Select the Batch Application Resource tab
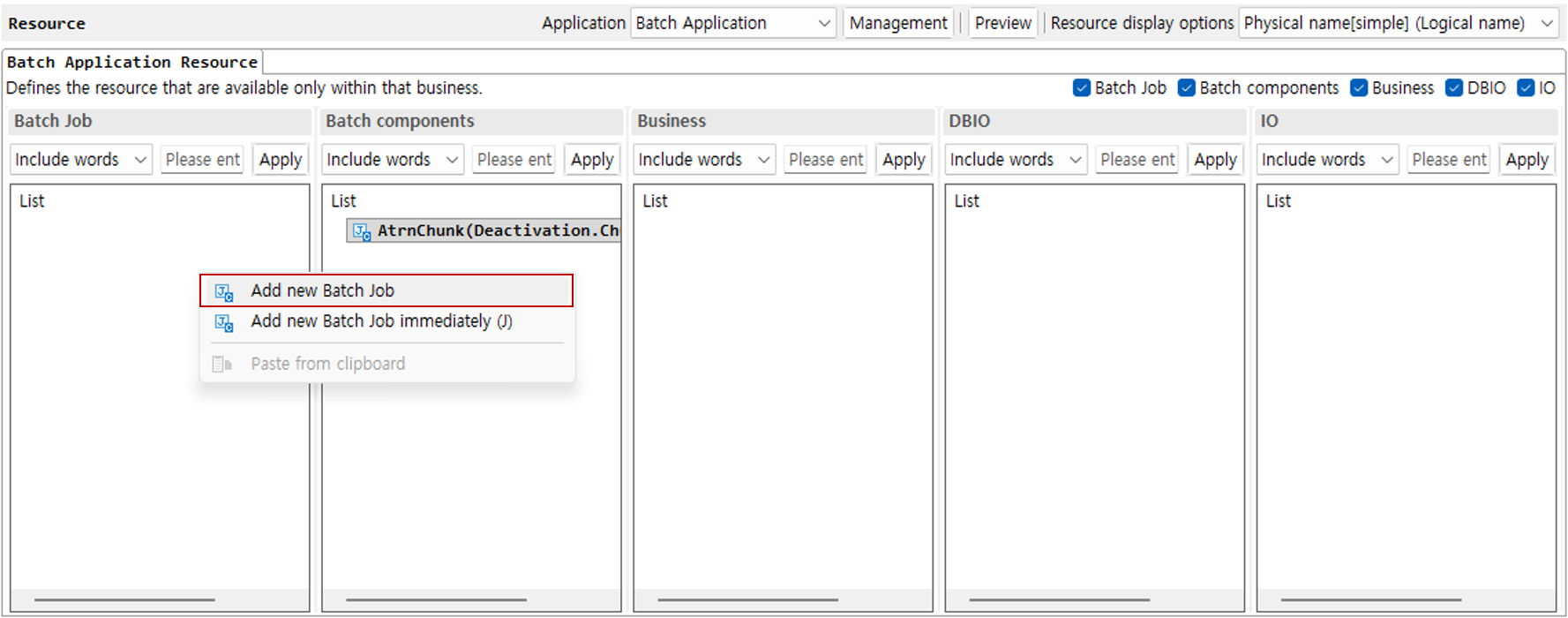This screenshot has height=618, width=1568. [x=132, y=62]
